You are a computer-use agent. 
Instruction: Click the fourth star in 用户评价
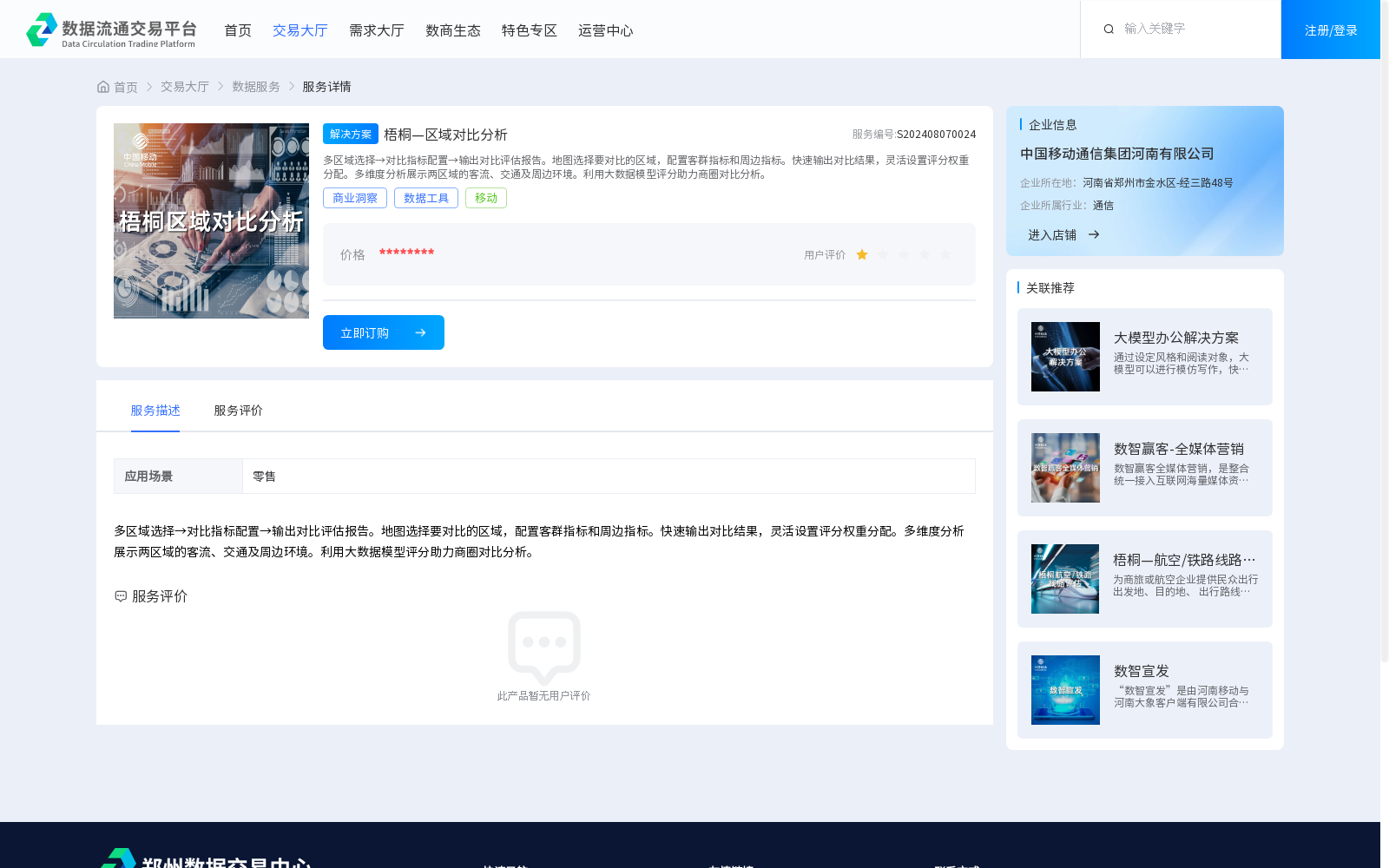[925, 254]
